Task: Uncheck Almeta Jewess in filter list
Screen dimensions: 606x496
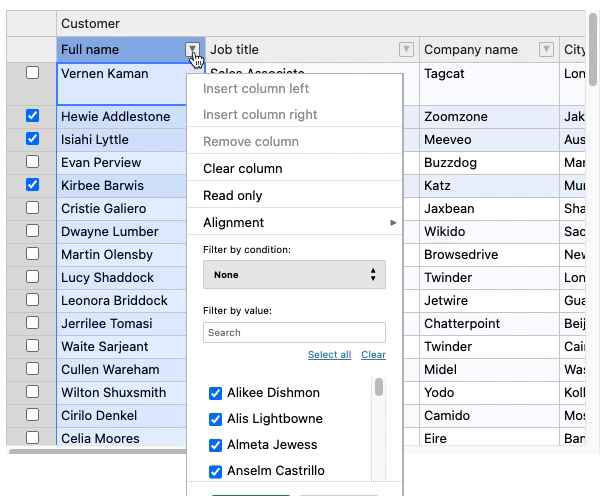Action: [x=215, y=445]
